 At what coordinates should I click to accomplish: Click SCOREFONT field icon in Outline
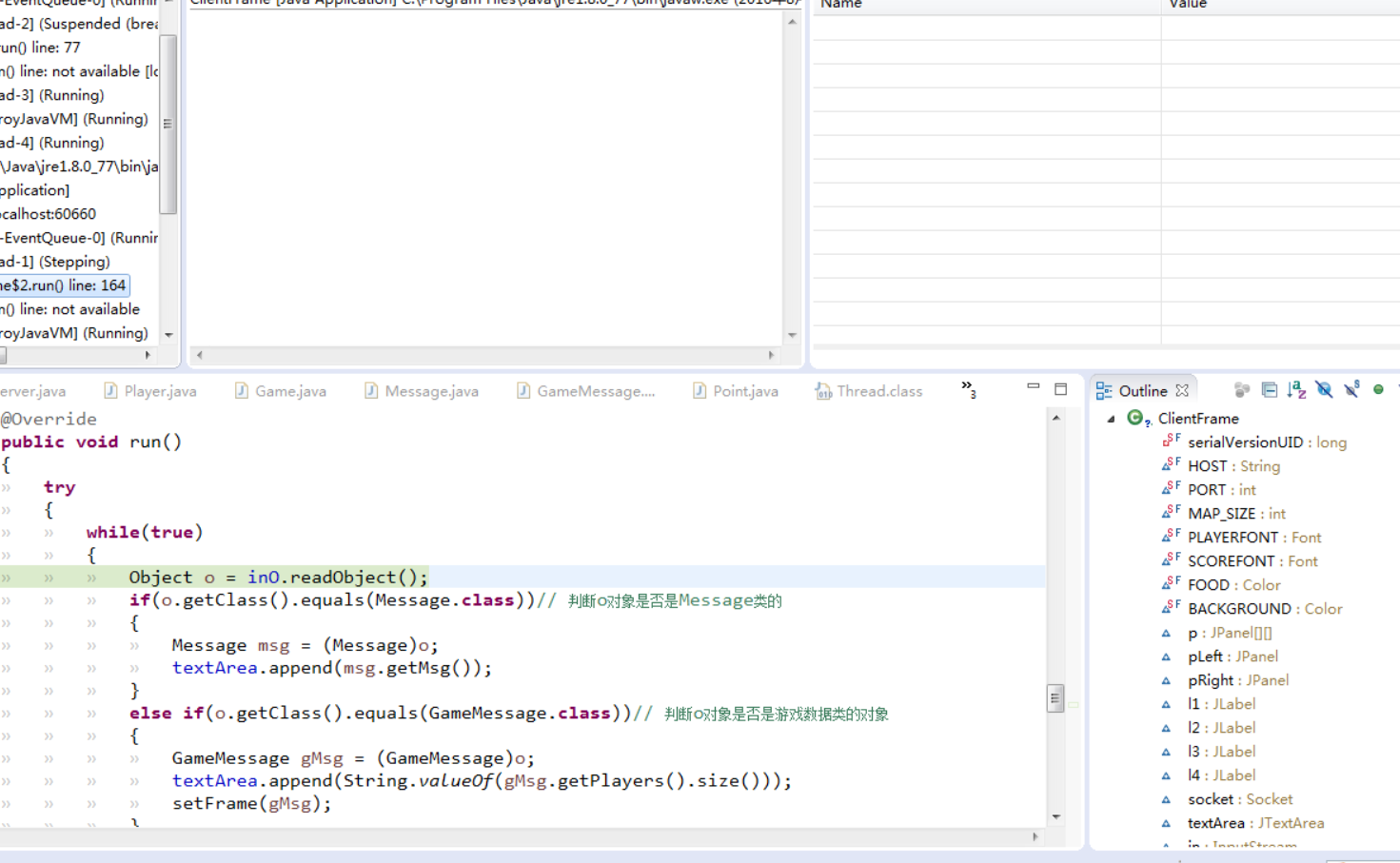coord(1171,560)
